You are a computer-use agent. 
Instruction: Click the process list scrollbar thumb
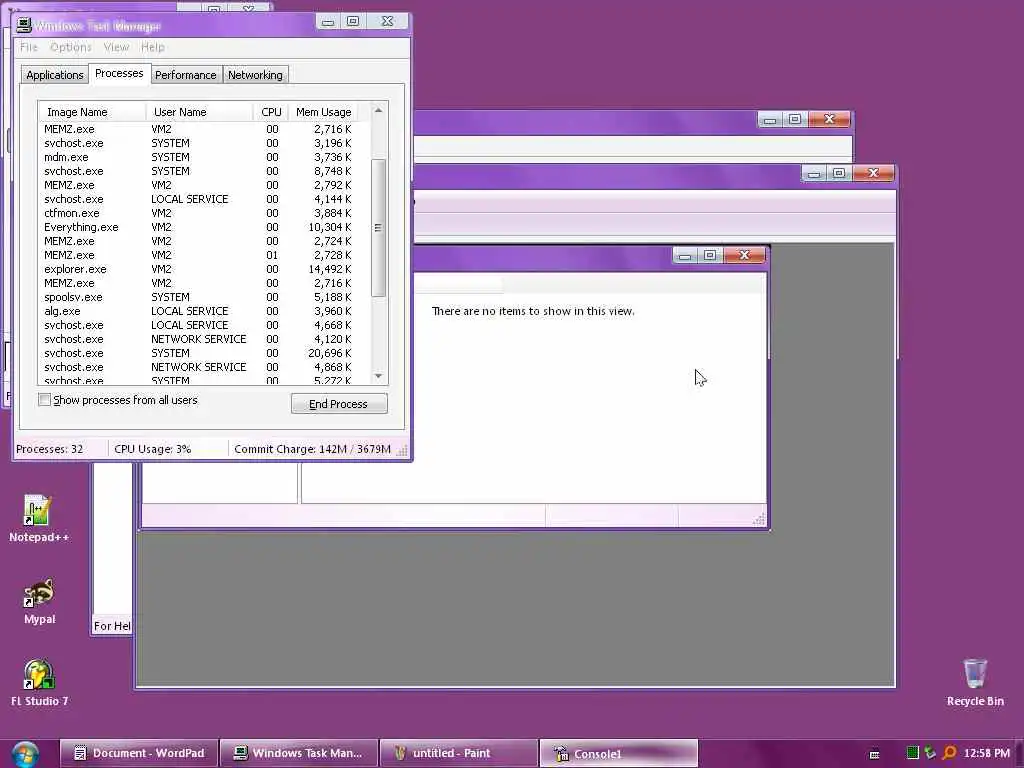378,227
